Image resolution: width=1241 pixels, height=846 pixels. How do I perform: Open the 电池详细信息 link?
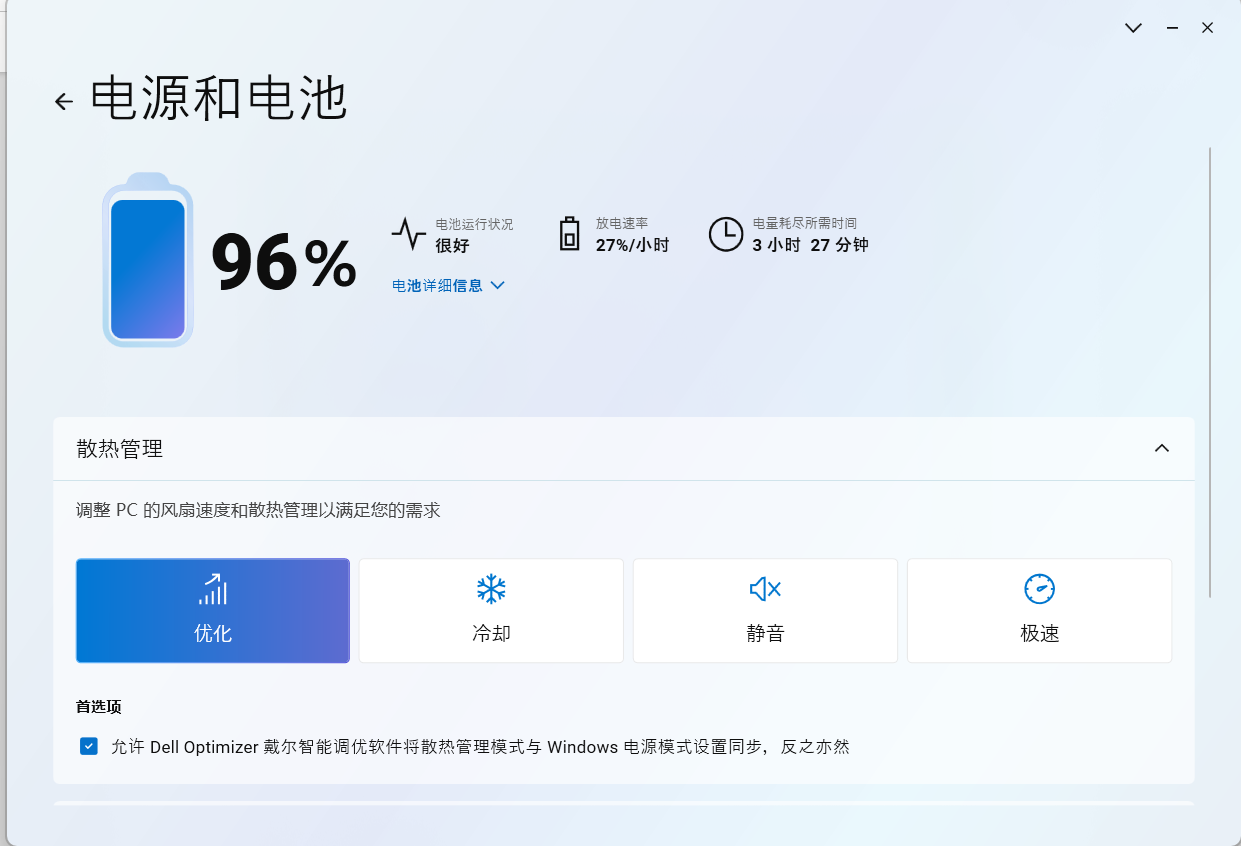[437, 285]
